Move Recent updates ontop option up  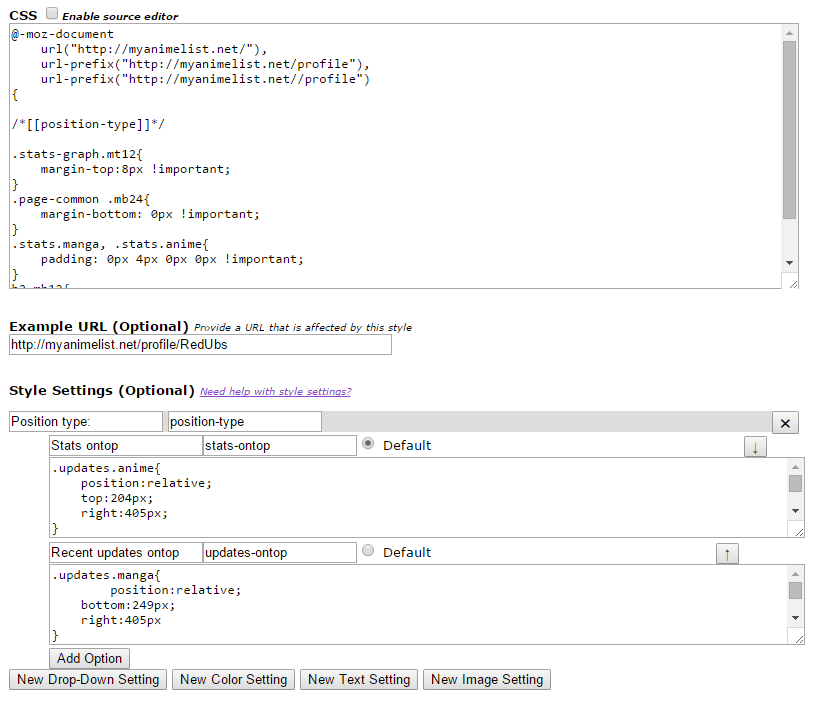pyautogui.click(x=727, y=553)
